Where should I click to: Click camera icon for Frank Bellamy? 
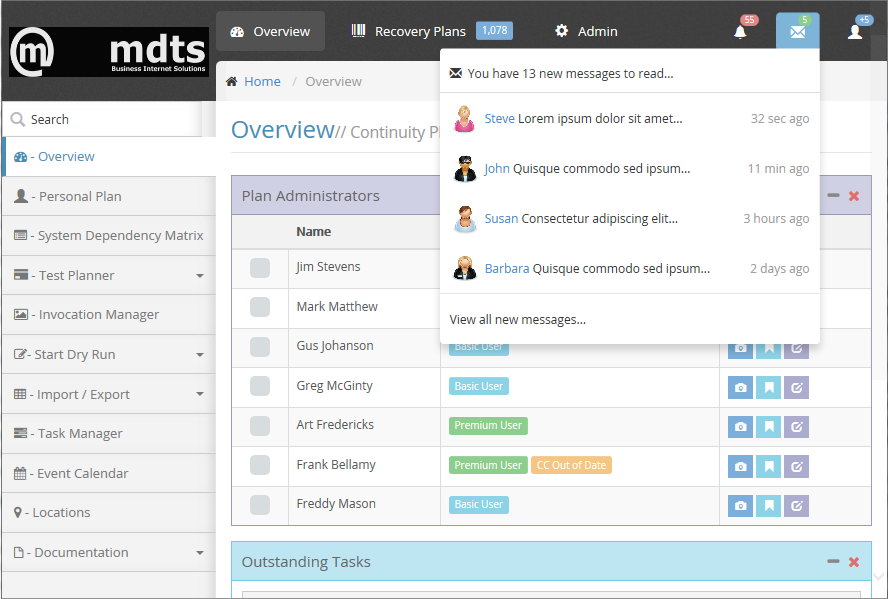click(x=740, y=467)
